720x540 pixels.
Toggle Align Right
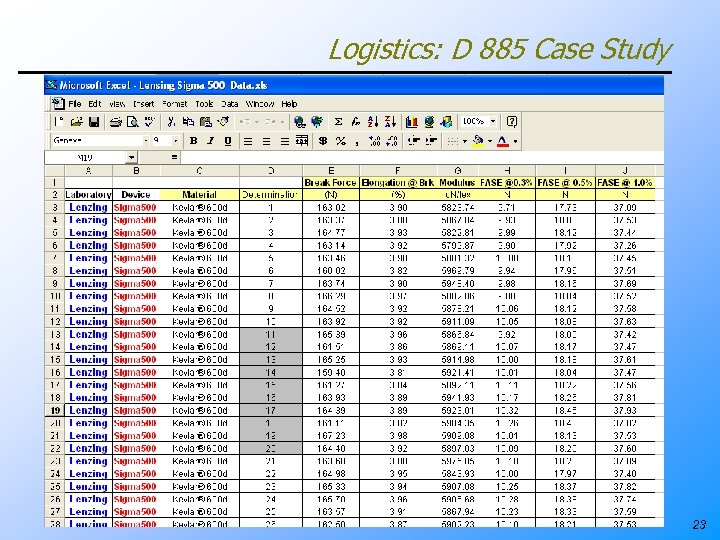285,141
